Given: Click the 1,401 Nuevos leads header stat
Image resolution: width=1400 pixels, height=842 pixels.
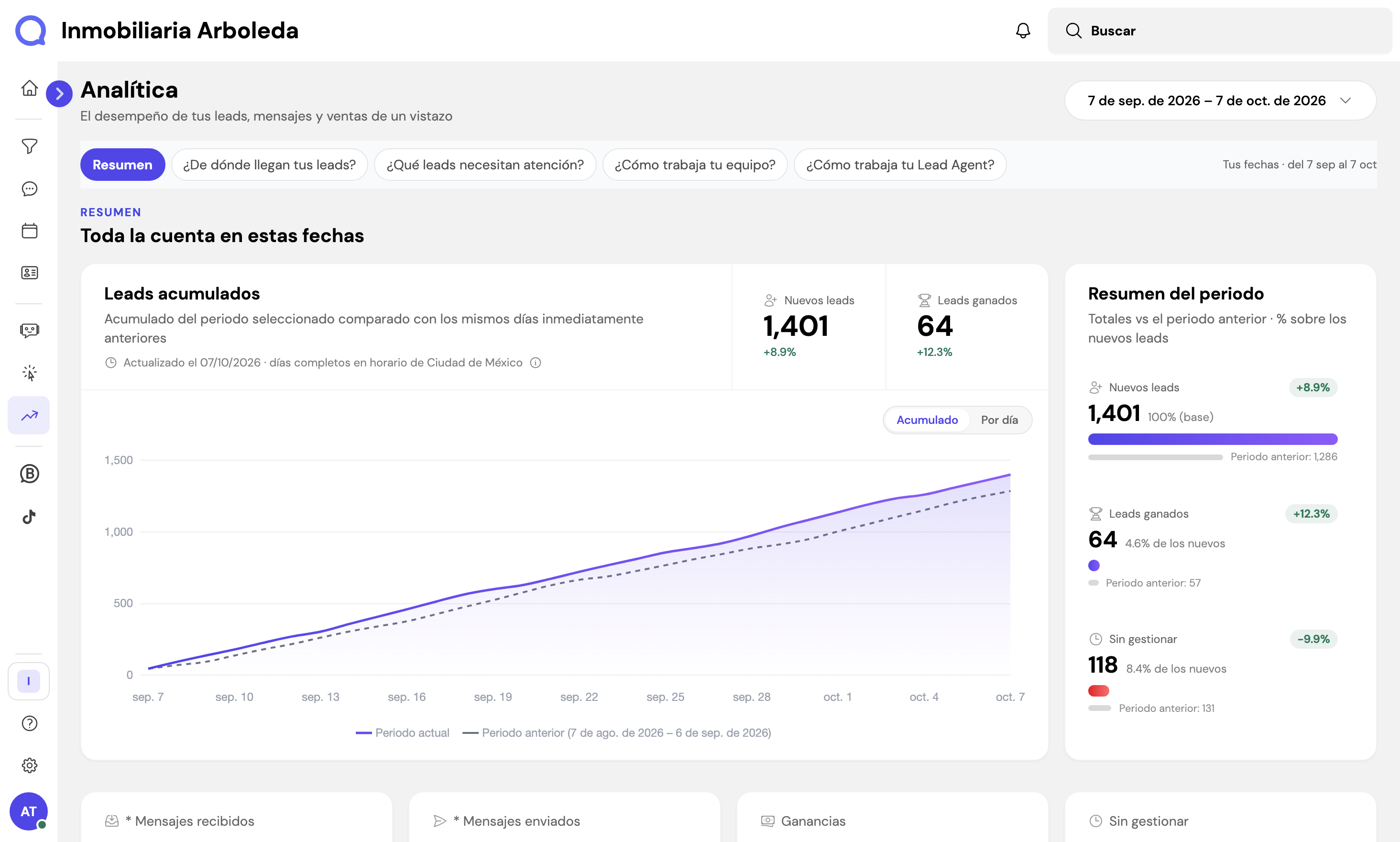Looking at the screenshot, I should click(x=796, y=326).
